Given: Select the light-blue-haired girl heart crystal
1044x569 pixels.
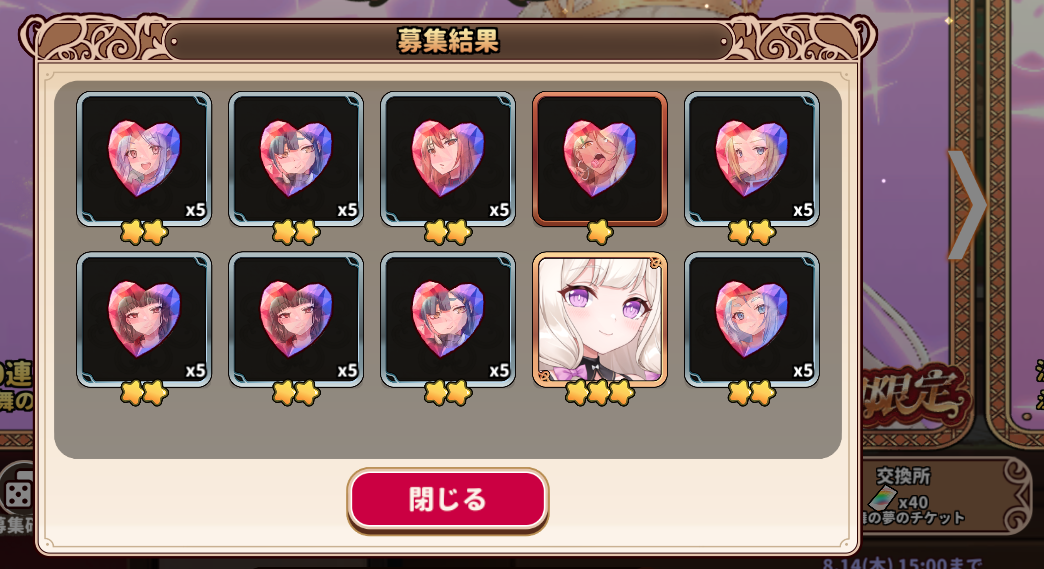Looking at the screenshot, I should 752,319.
